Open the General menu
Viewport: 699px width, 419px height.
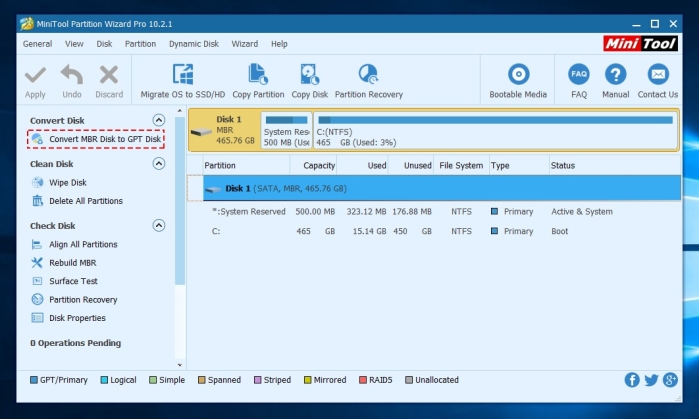pyautogui.click(x=37, y=44)
